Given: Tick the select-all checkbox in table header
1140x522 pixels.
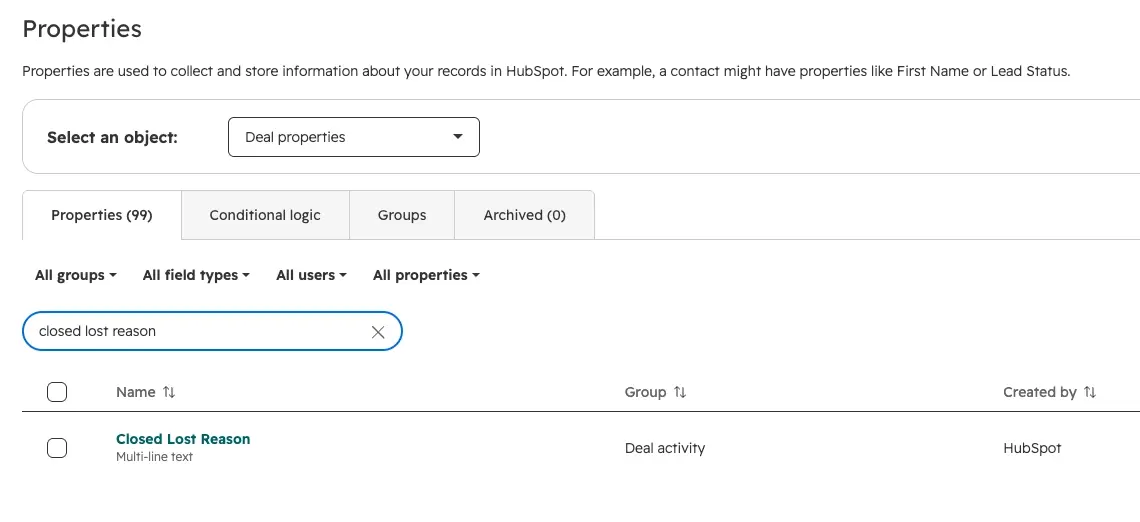Looking at the screenshot, I should [57, 393].
